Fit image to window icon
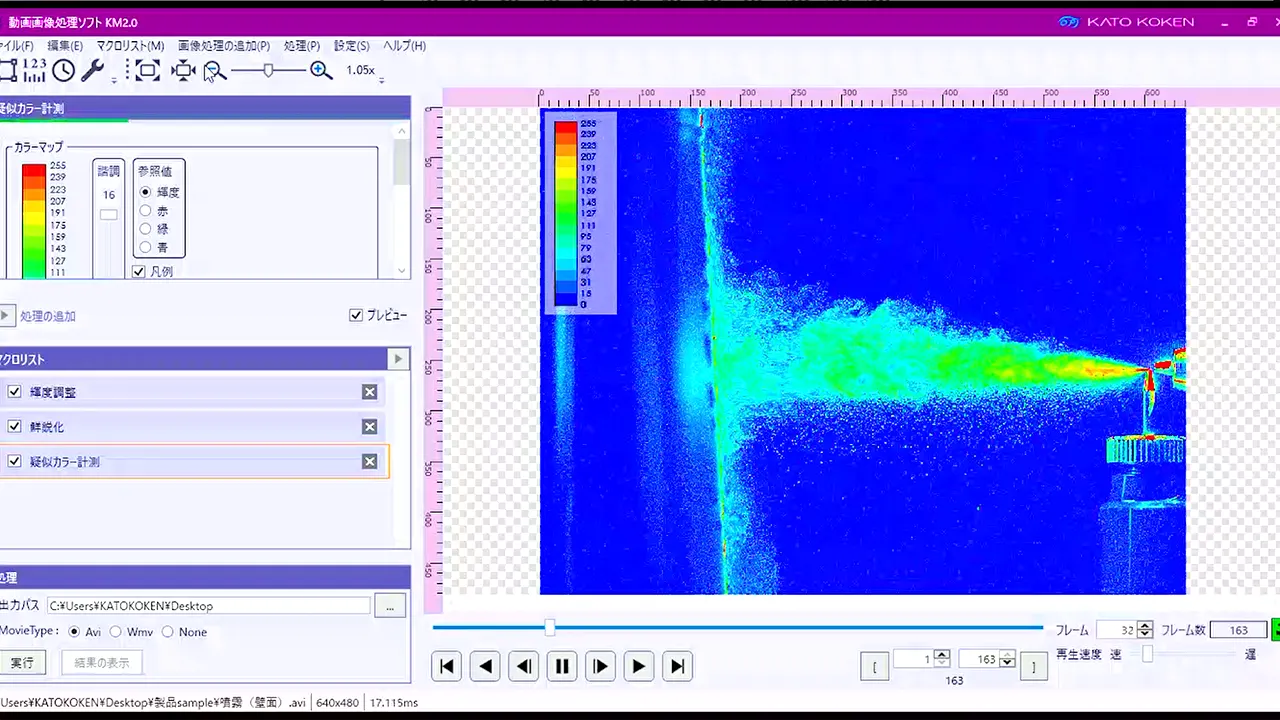Screen dimensions: 1280x720 pos(148,70)
